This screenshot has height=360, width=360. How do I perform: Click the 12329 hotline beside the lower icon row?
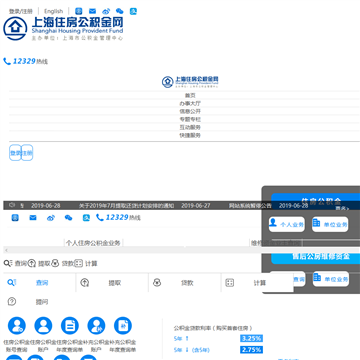(118, 218)
